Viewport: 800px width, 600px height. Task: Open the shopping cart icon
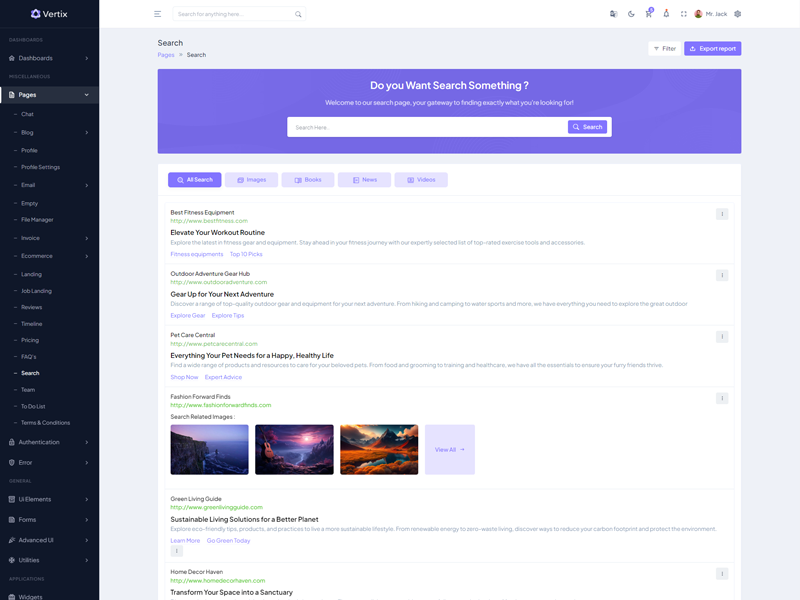[648, 14]
